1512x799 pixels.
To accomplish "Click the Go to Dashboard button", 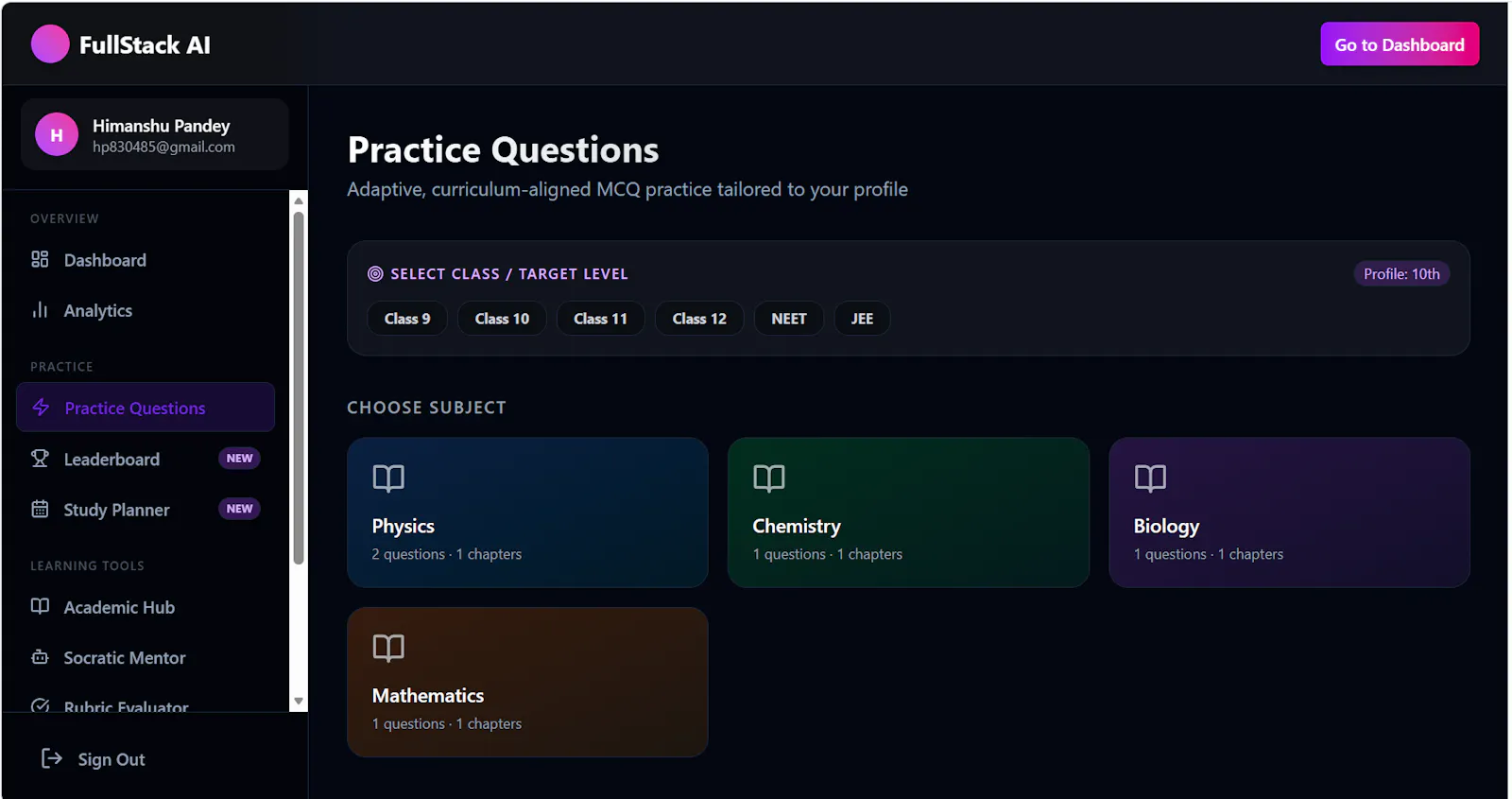I will [1400, 44].
